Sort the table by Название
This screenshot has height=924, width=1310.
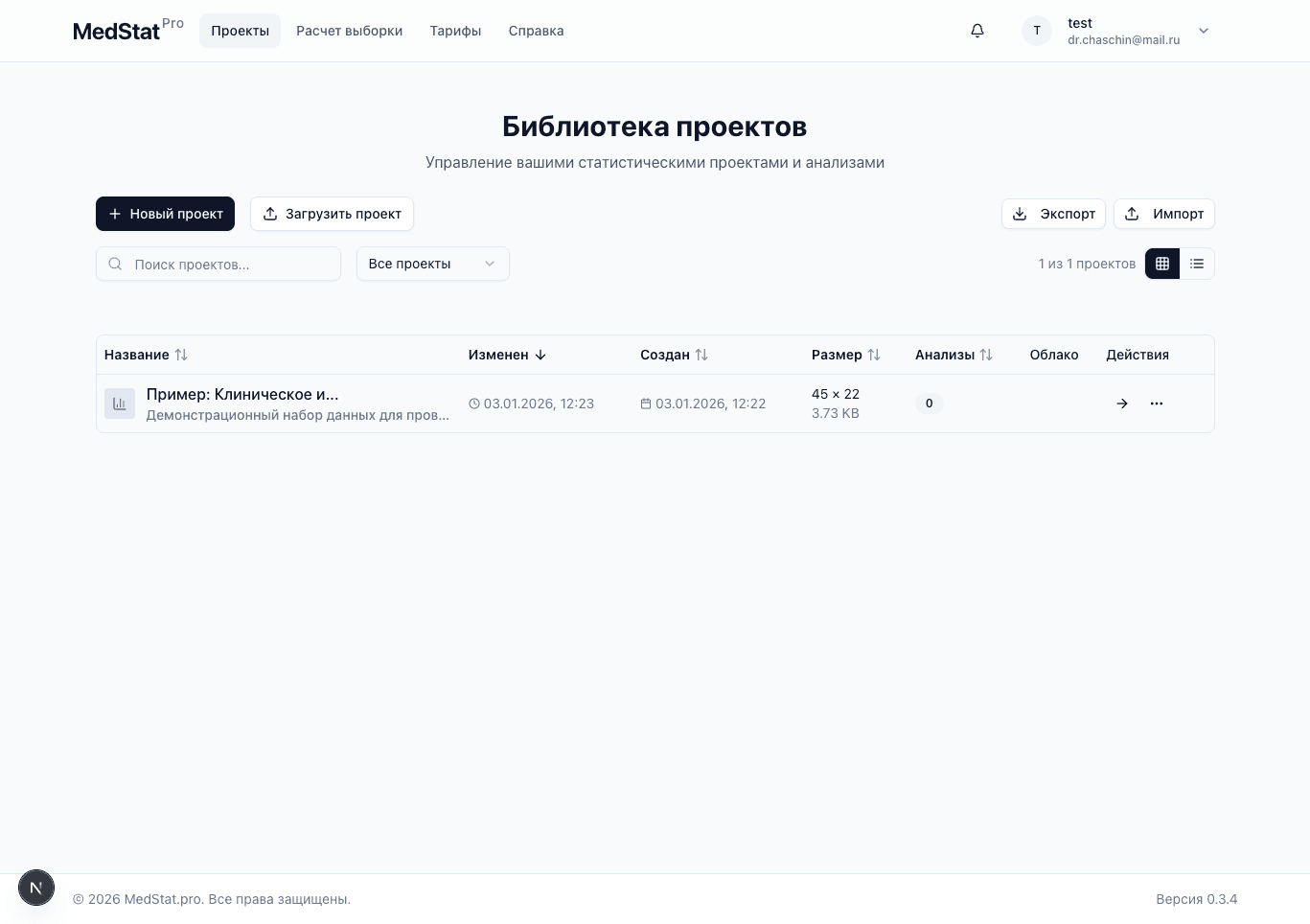pyautogui.click(x=146, y=355)
